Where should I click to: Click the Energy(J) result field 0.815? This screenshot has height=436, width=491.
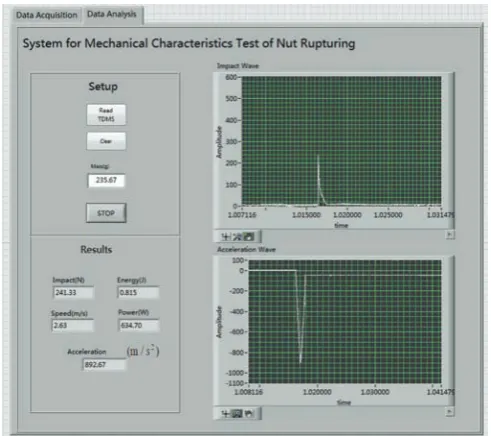[x=139, y=293]
